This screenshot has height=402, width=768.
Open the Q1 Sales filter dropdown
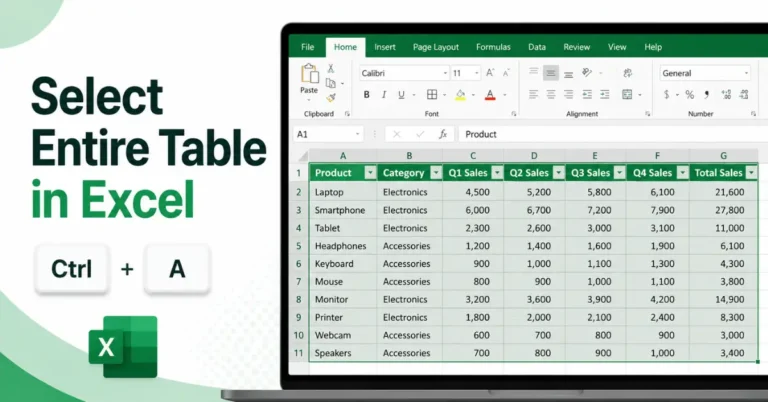pos(497,173)
